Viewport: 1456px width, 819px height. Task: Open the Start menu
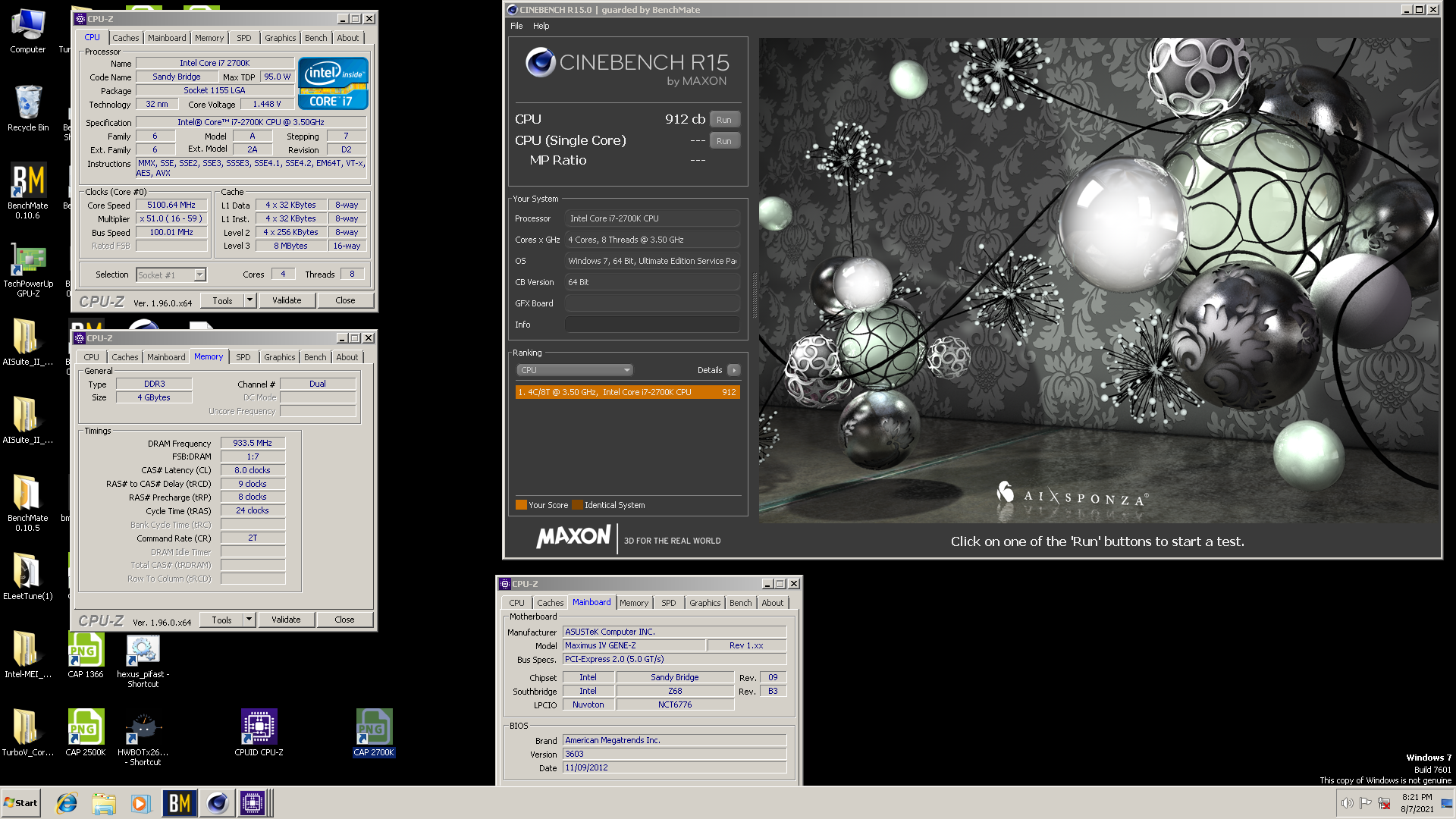click(x=21, y=803)
